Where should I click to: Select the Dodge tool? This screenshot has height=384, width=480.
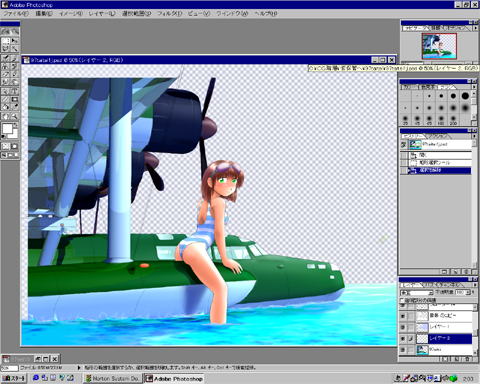coord(15,82)
